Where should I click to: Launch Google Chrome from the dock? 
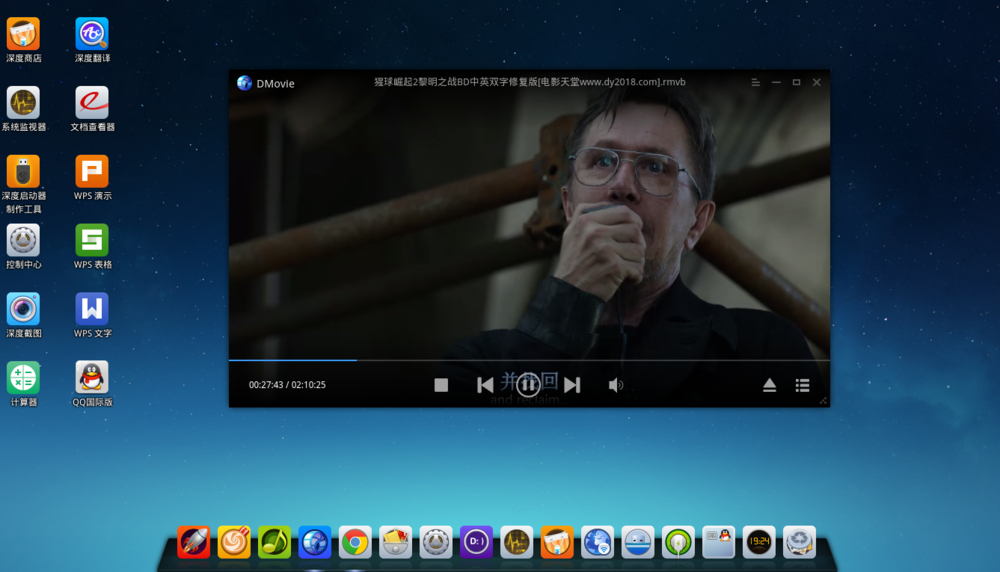pyautogui.click(x=355, y=542)
